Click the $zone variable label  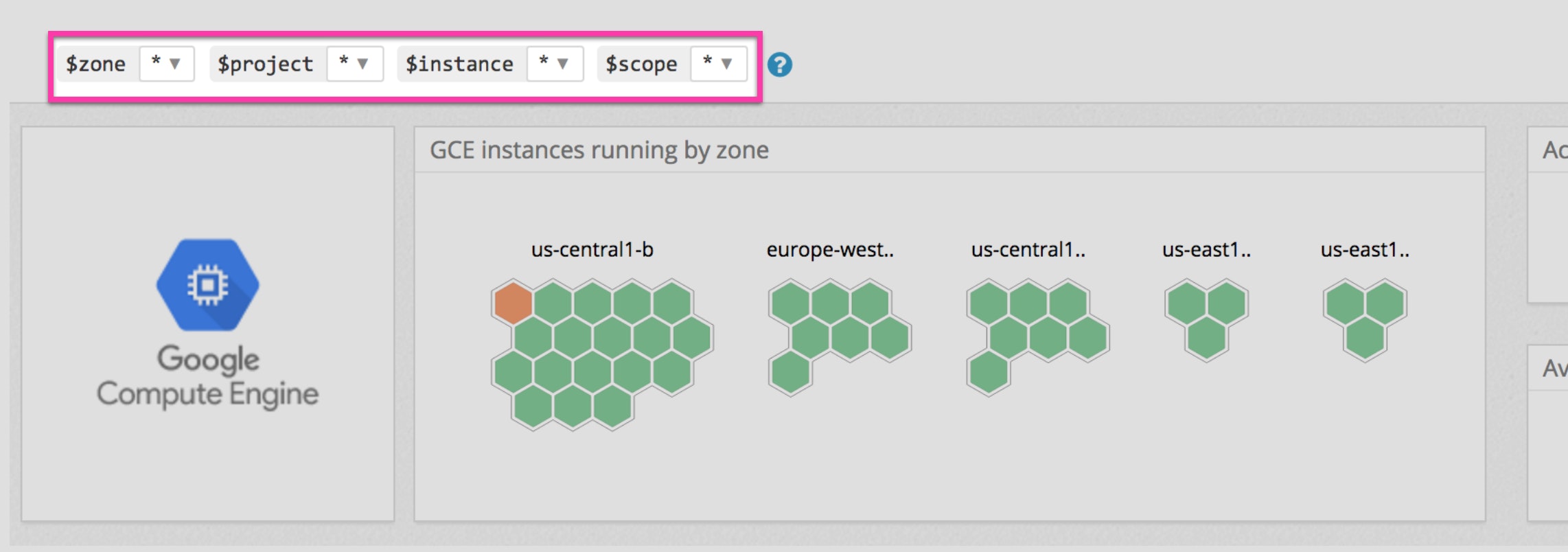(96, 64)
